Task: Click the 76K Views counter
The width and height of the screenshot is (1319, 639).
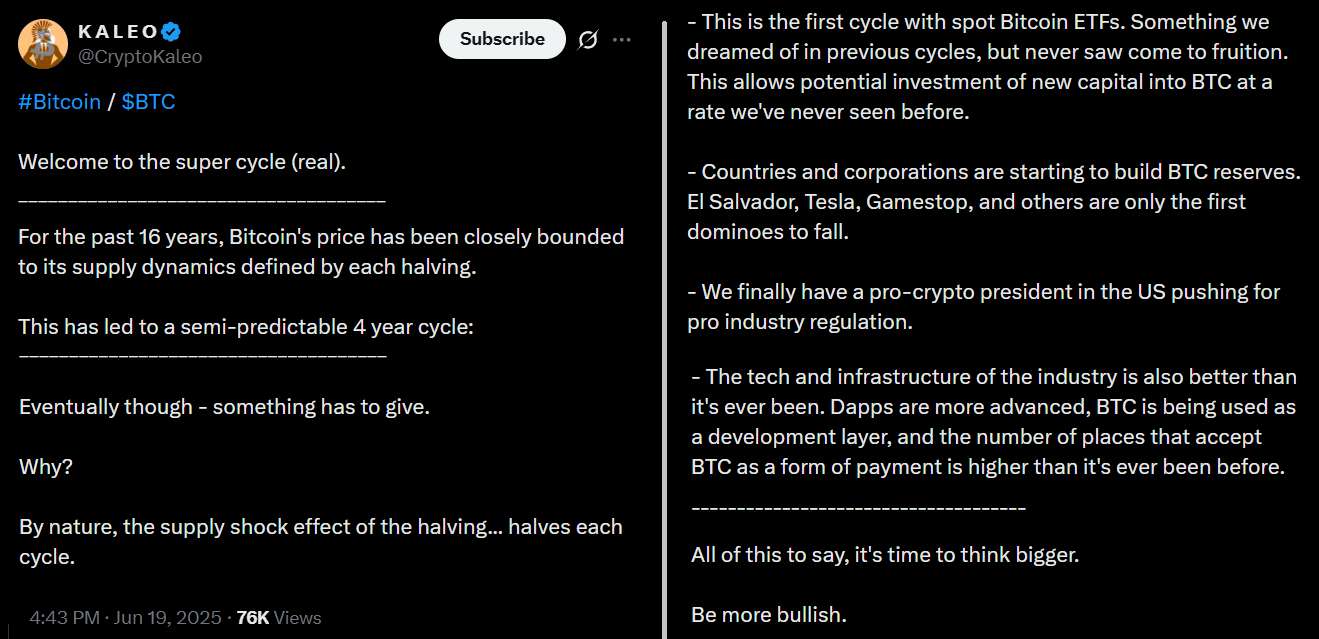Action: pyautogui.click(x=279, y=617)
